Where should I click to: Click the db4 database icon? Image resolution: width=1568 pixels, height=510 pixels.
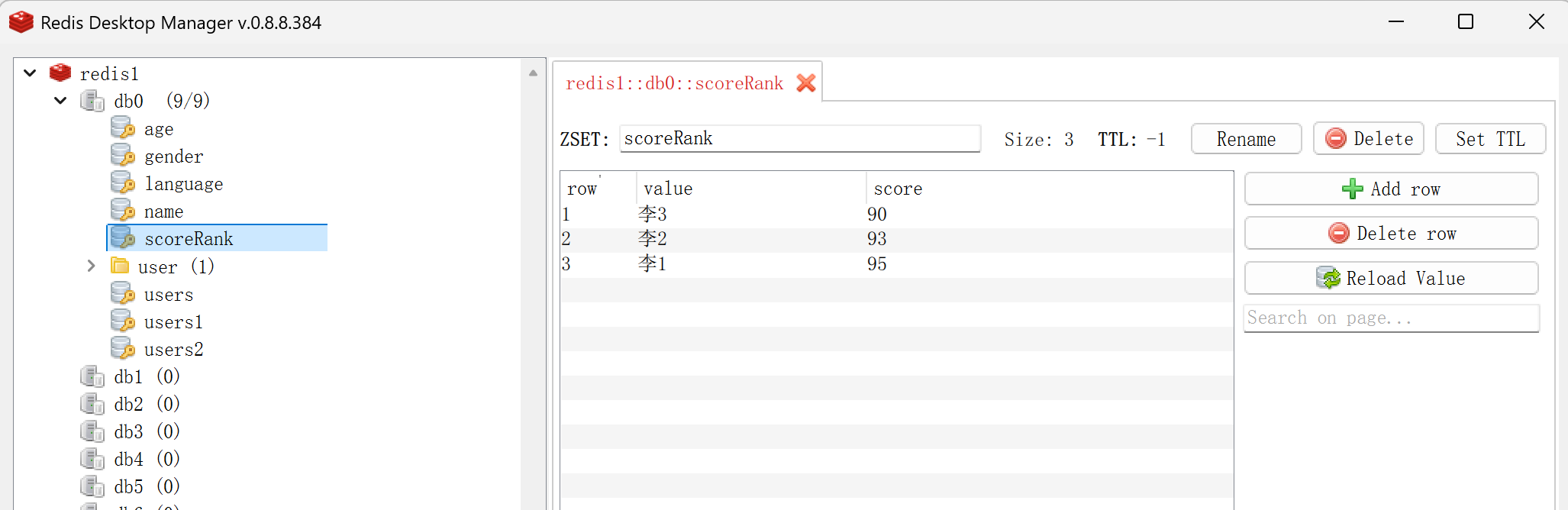pyautogui.click(x=92, y=459)
